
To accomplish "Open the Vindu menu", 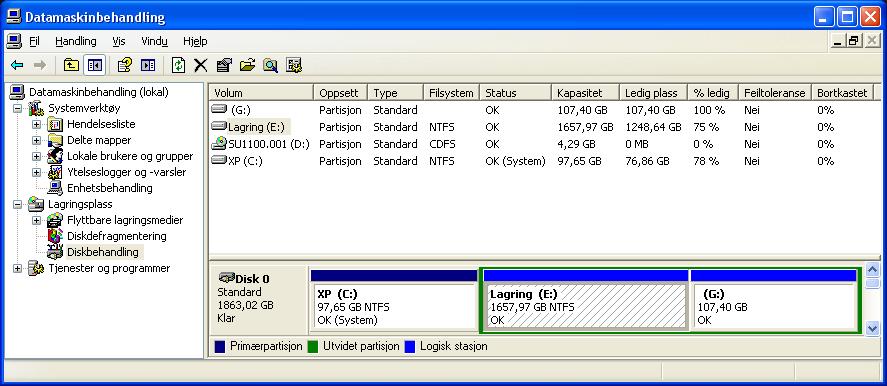I will coord(154,41).
